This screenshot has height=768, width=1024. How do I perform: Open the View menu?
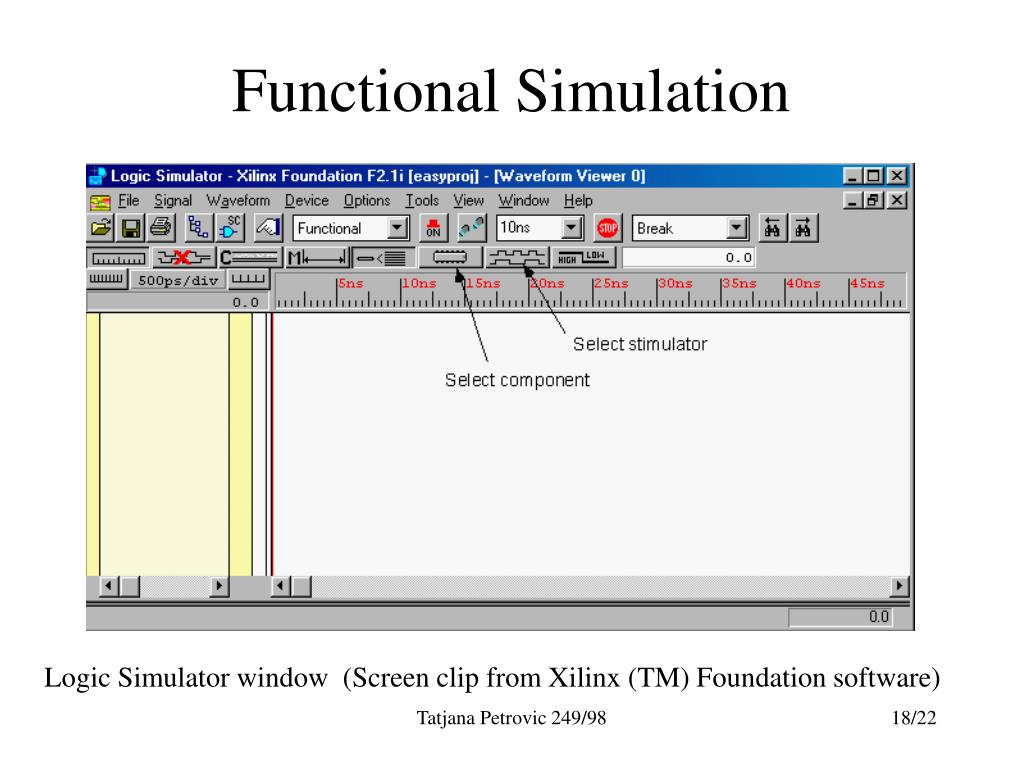(x=468, y=200)
